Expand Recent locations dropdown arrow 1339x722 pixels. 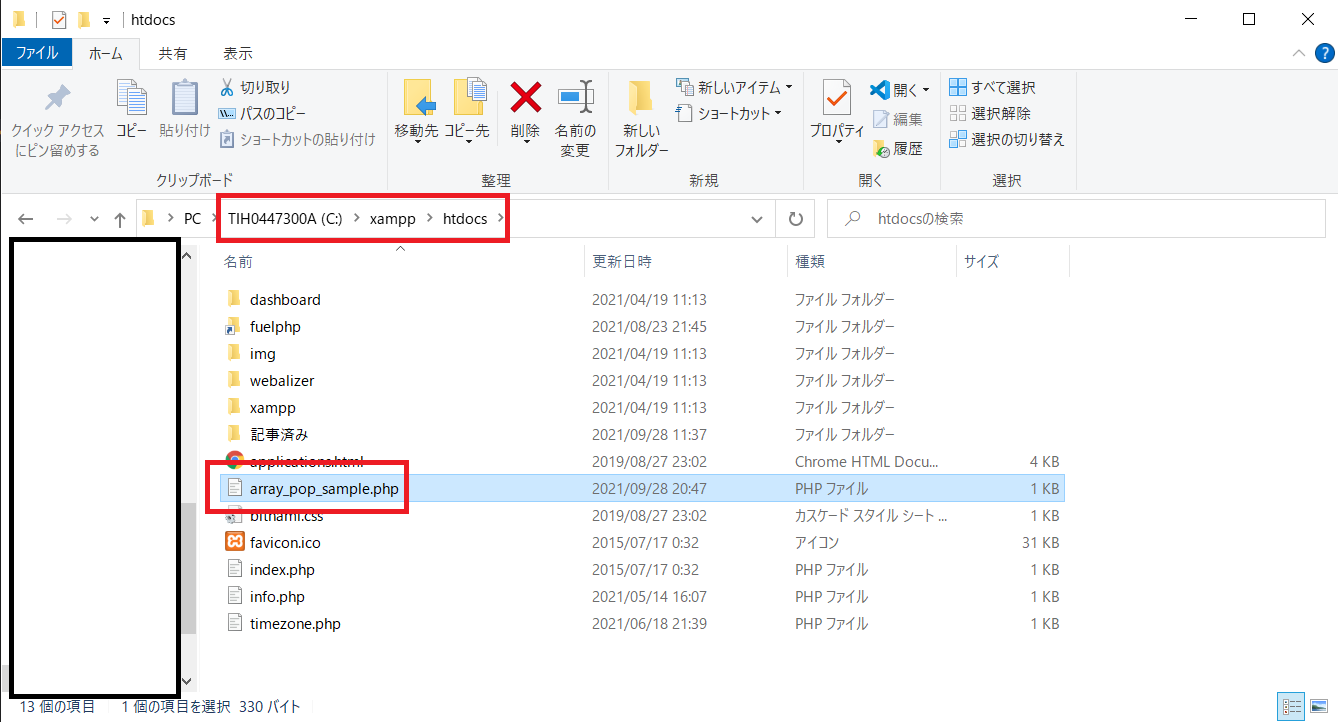94,219
